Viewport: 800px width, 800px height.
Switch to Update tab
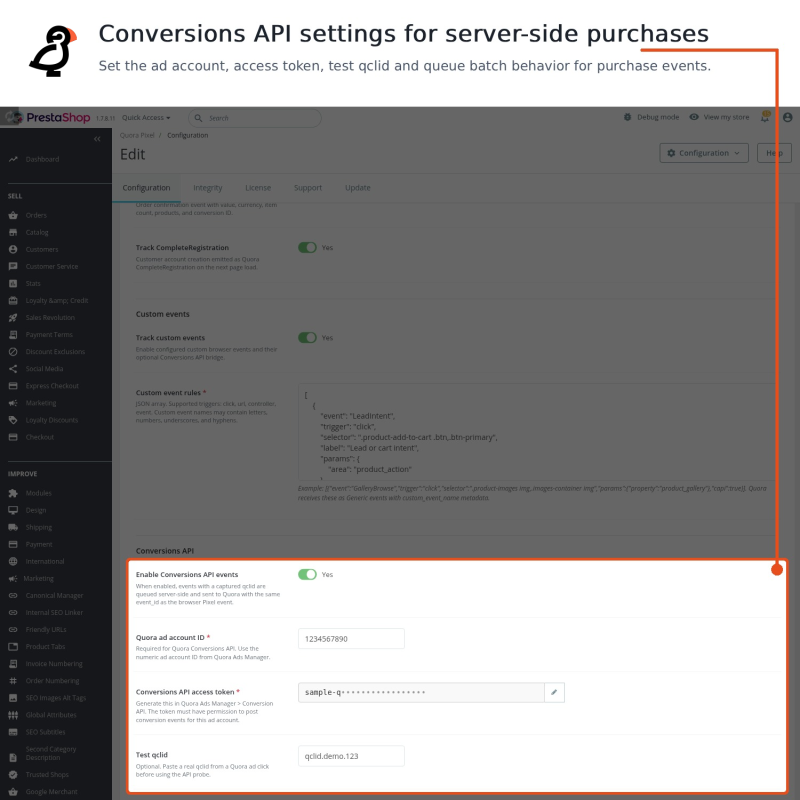[x=358, y=188]
